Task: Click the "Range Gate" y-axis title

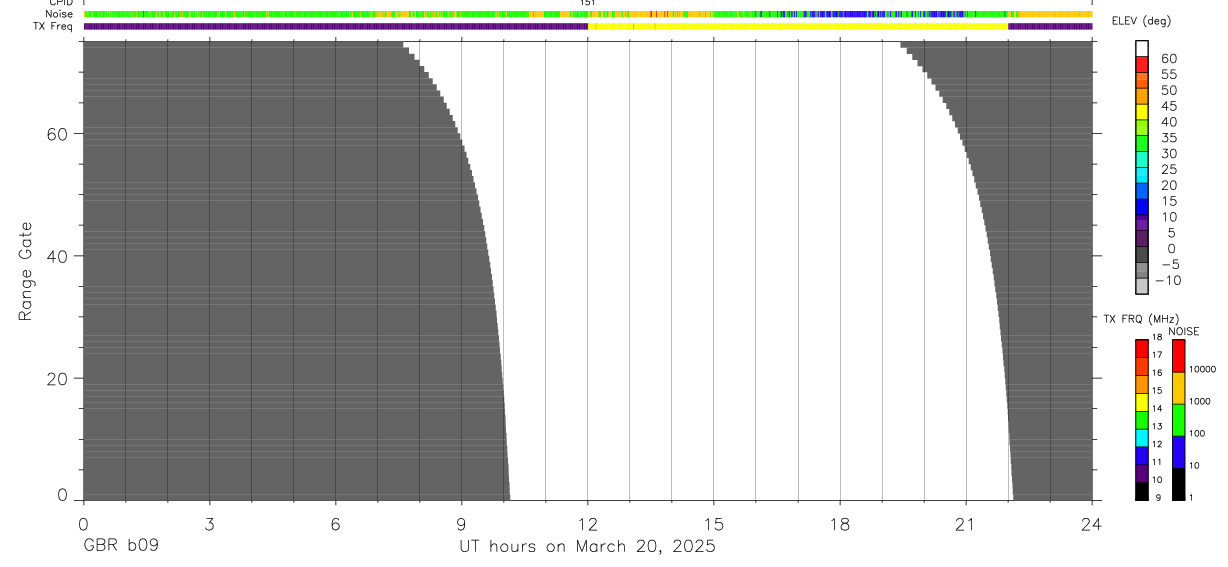Action: coord(27,271)
